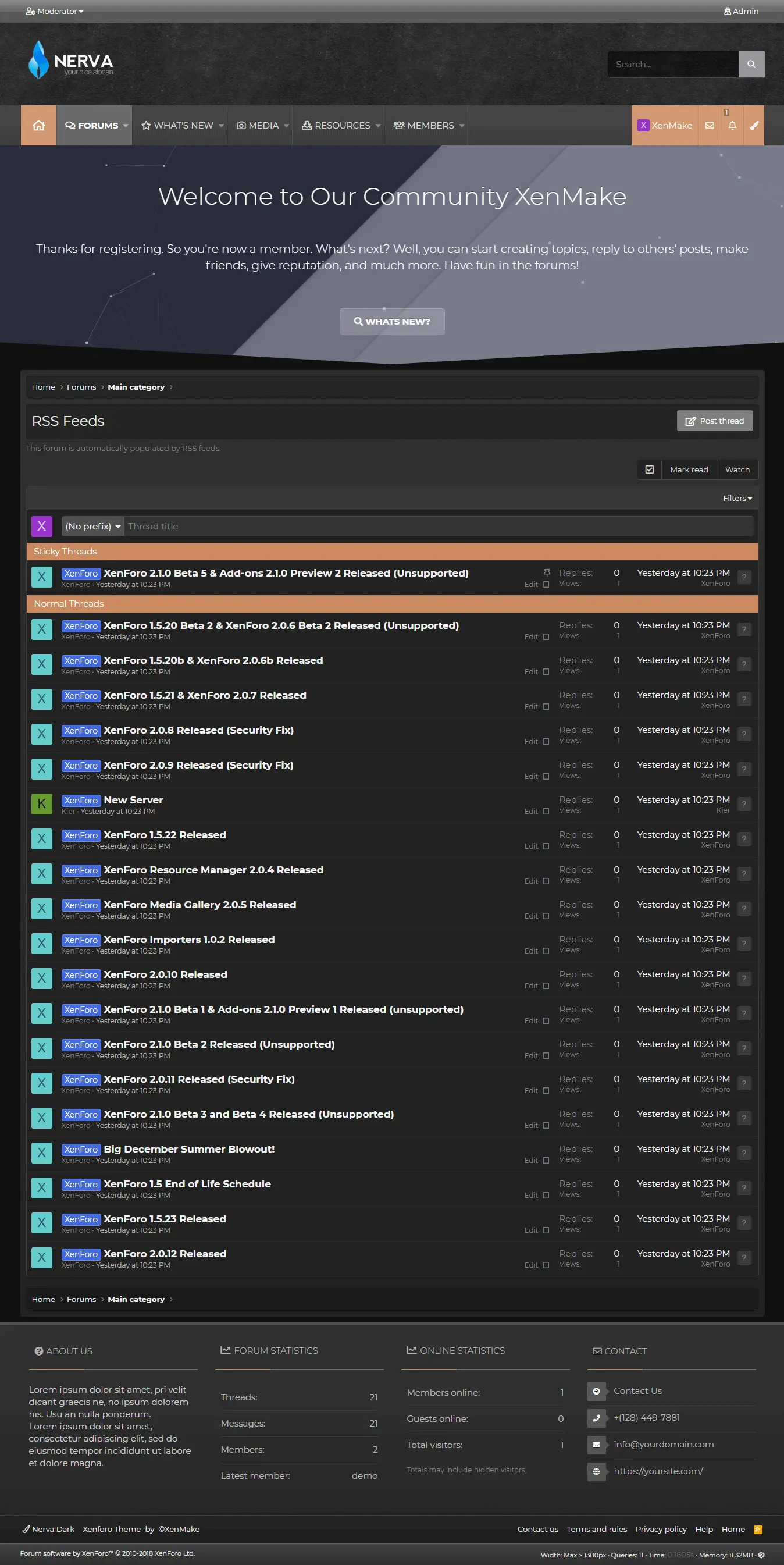Viewport: 784px width, 1565px height.
Task: Tick checkbox on New Server thread row
Action: point(546,811)
